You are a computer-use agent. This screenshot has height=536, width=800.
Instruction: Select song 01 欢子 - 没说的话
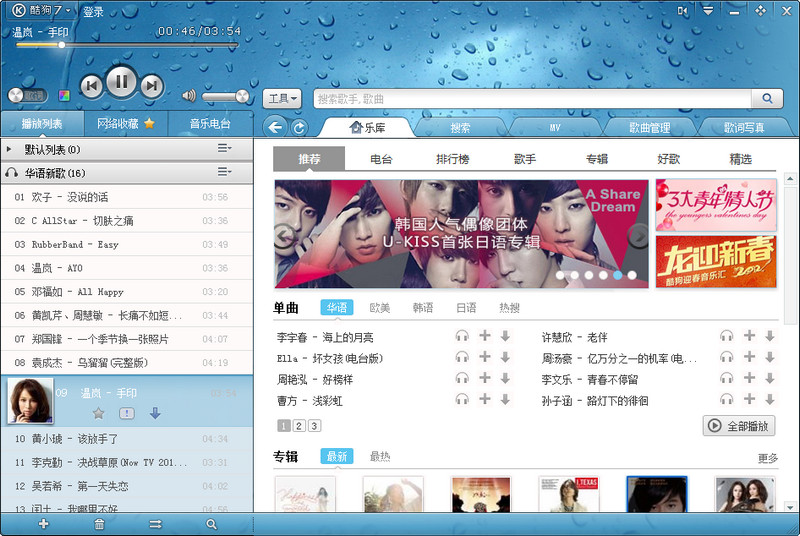[x=127, y=197]
